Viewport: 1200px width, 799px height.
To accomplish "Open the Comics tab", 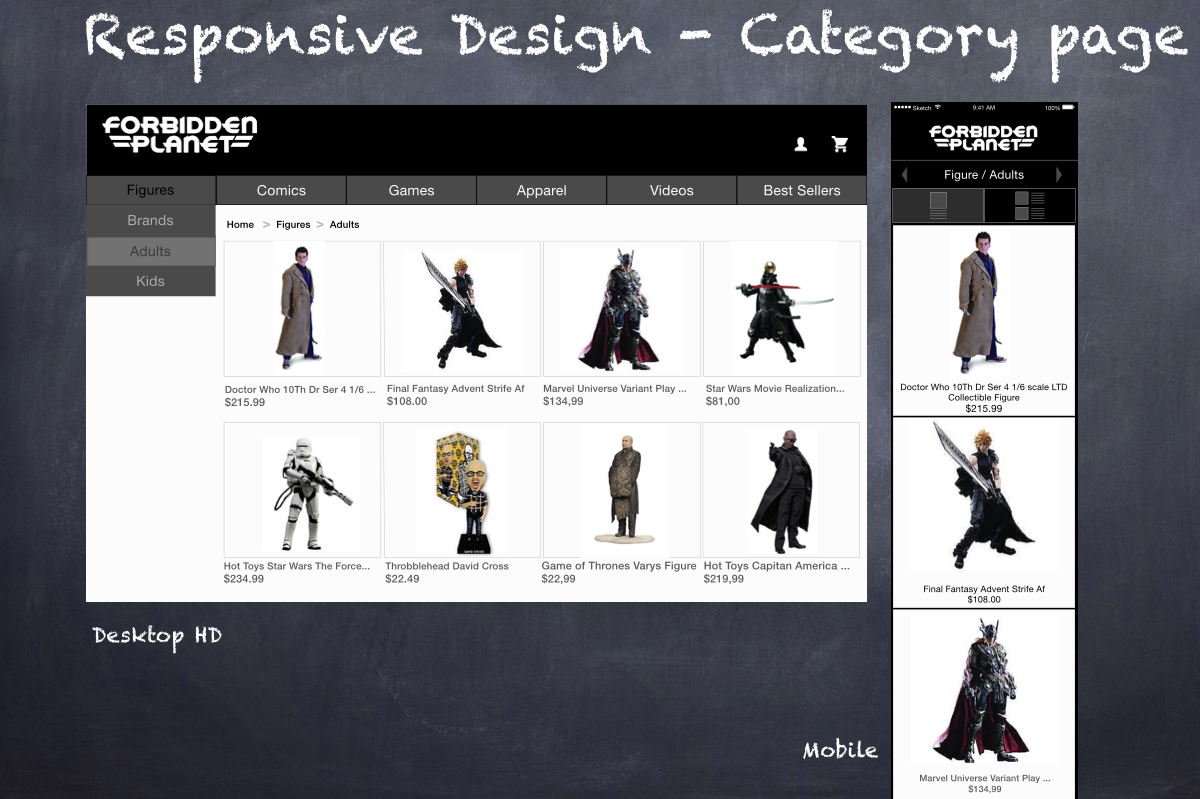I will [281, 190].
